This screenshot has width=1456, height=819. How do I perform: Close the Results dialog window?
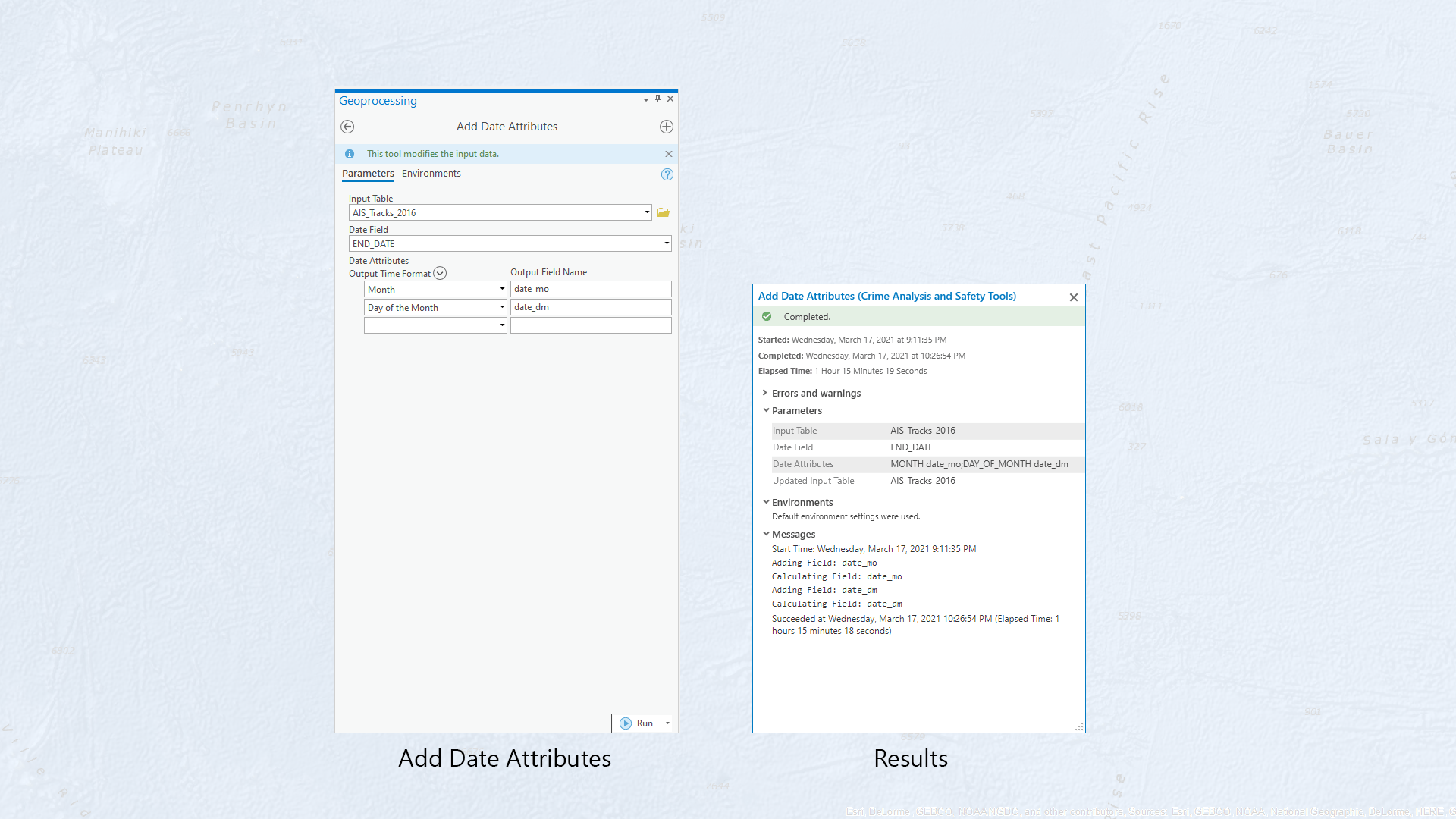click(1074, 297)
